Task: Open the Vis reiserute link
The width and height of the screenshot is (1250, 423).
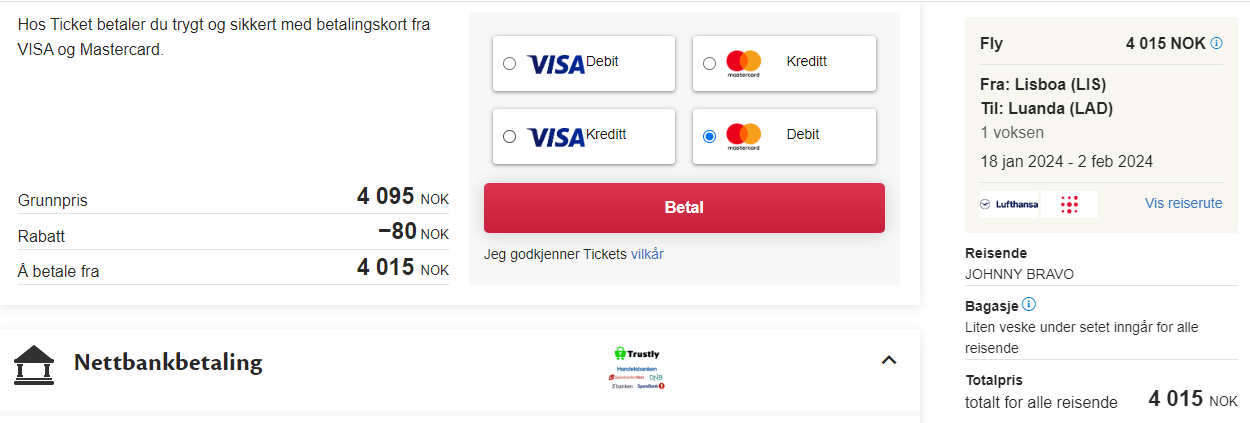Action: pos(1184,203)
